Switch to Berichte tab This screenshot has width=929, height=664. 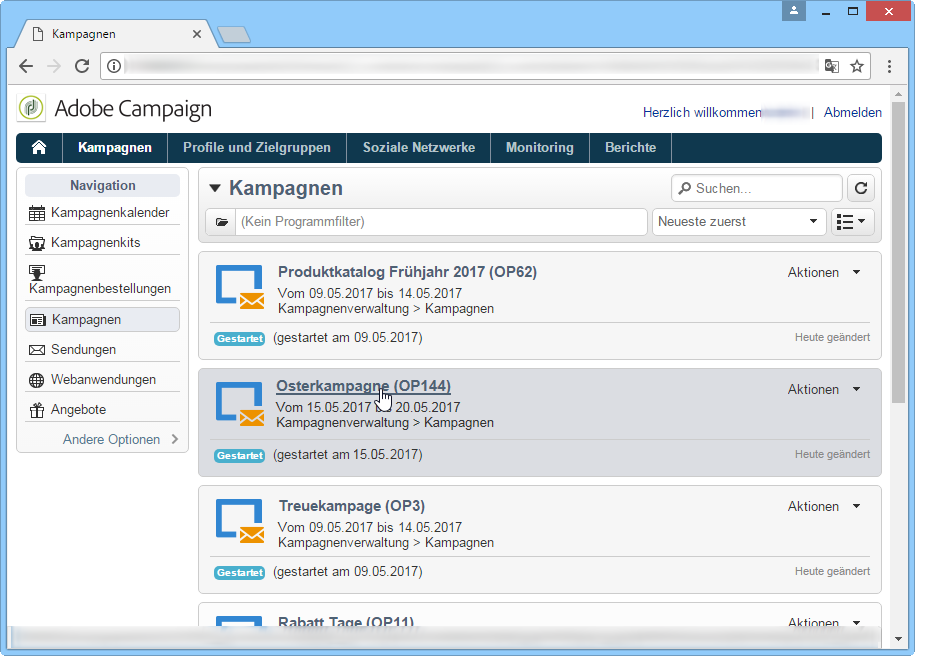click(x=630, y=147)
